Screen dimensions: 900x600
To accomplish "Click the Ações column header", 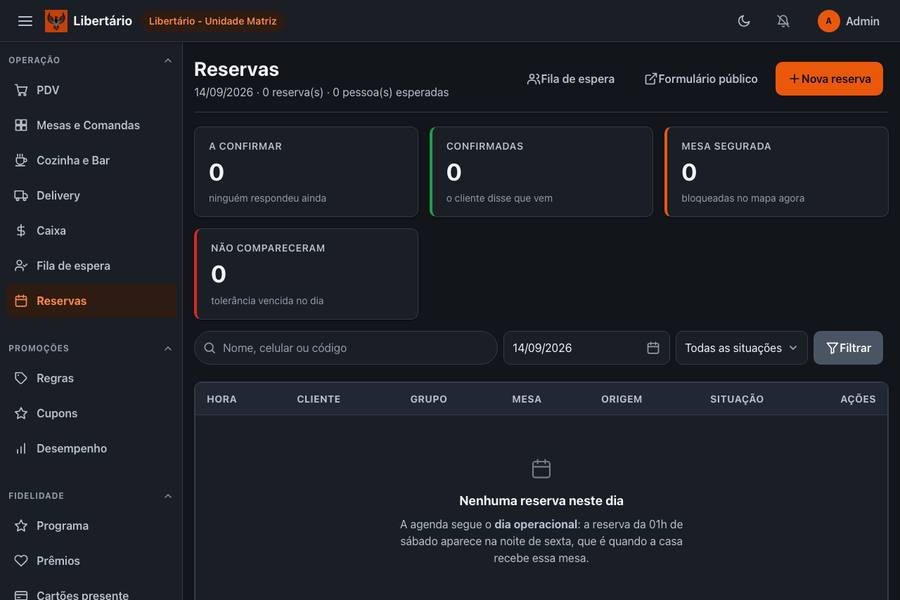I will pyautogui.click(x=858, y=399).
